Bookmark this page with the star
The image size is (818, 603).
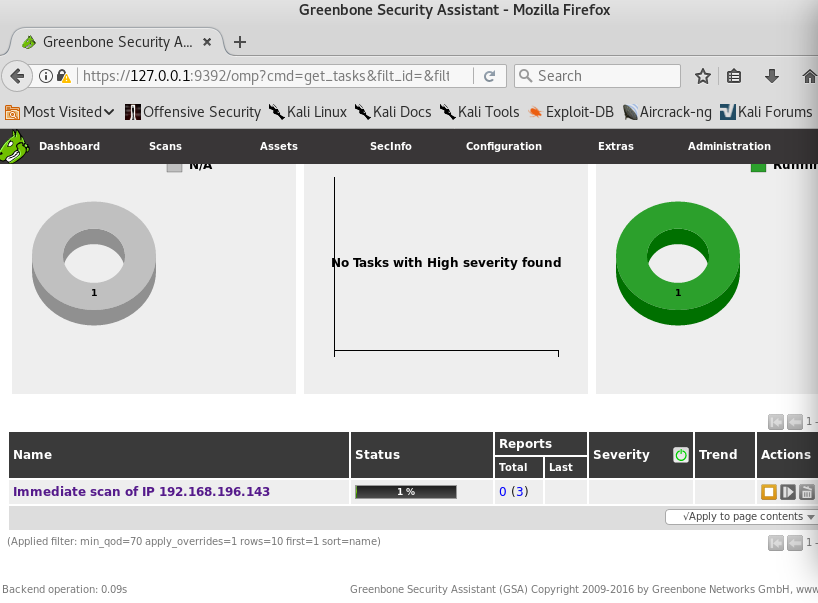tap(703, 76)
